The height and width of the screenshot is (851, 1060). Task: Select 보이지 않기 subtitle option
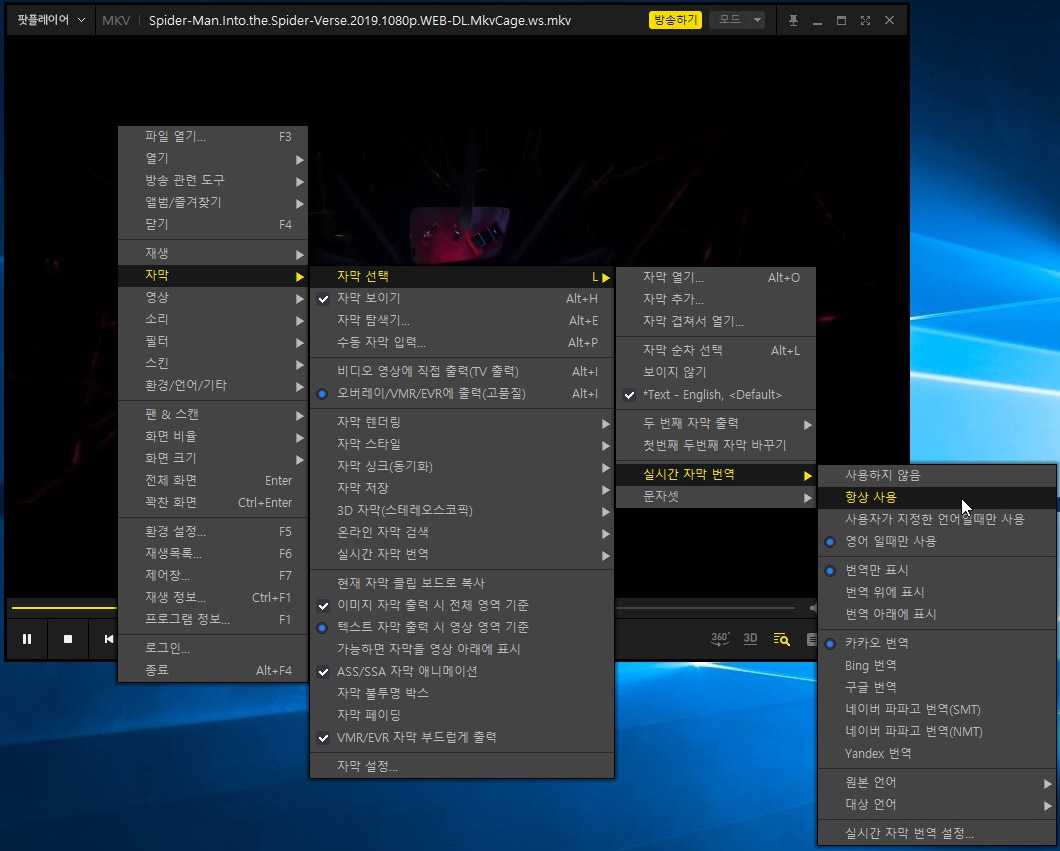[x=716, y=372]
